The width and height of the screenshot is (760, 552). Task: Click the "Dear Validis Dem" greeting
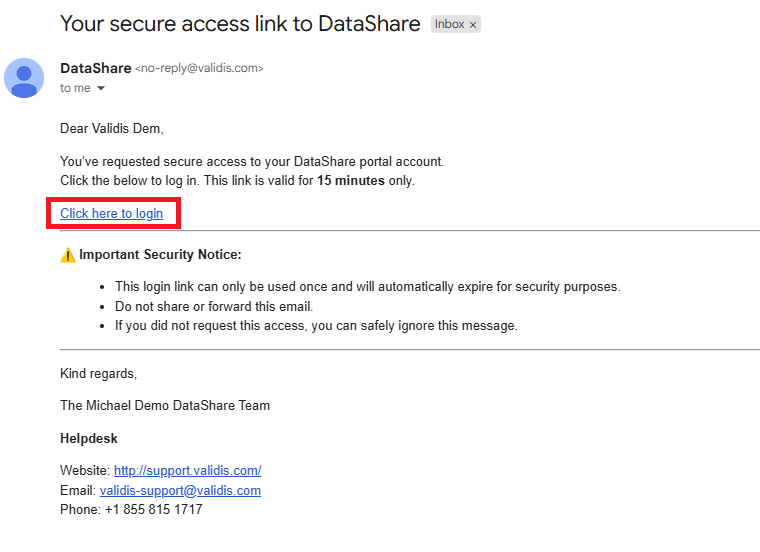tap(111, 128)
